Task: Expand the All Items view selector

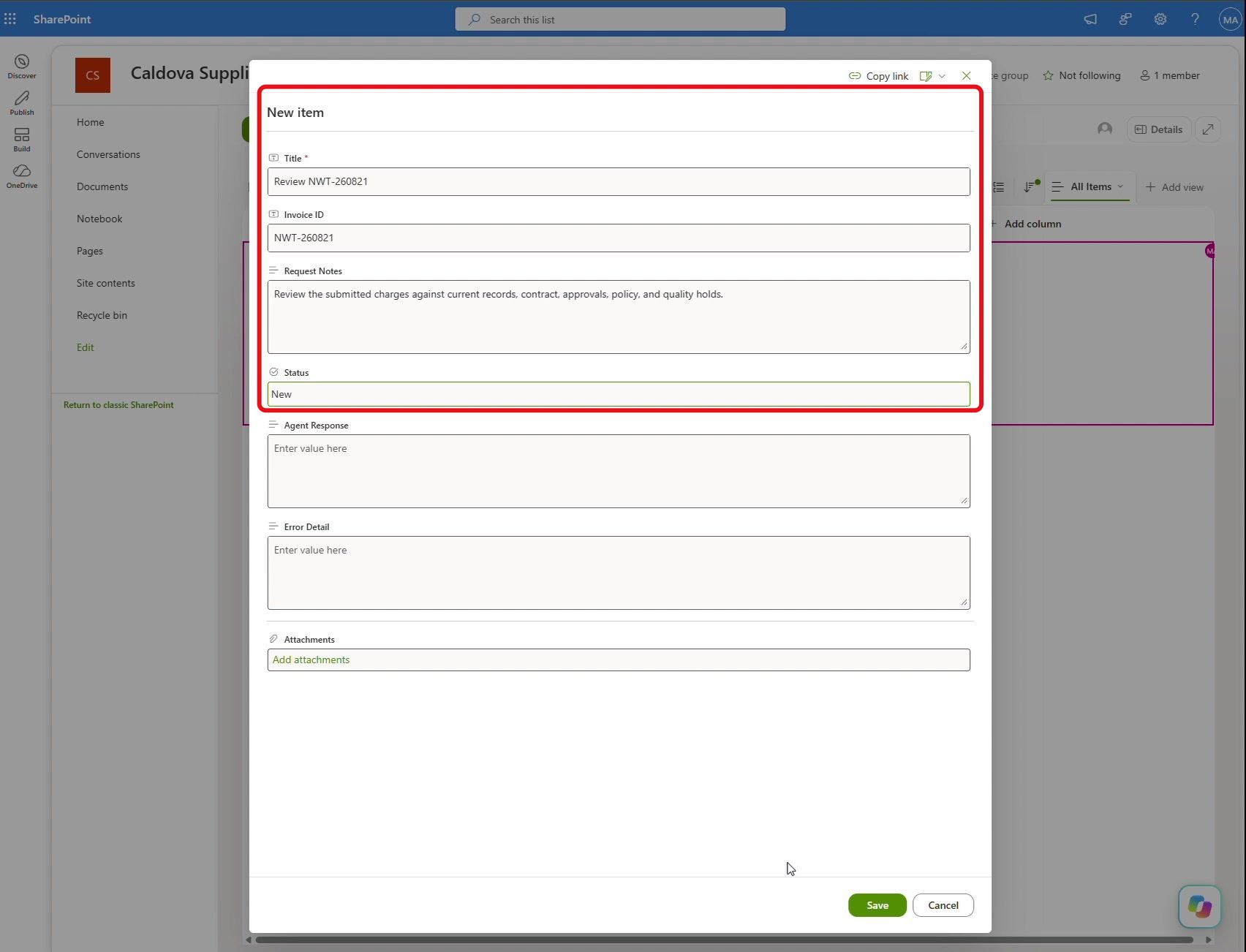Action: tap(1090, 187)
